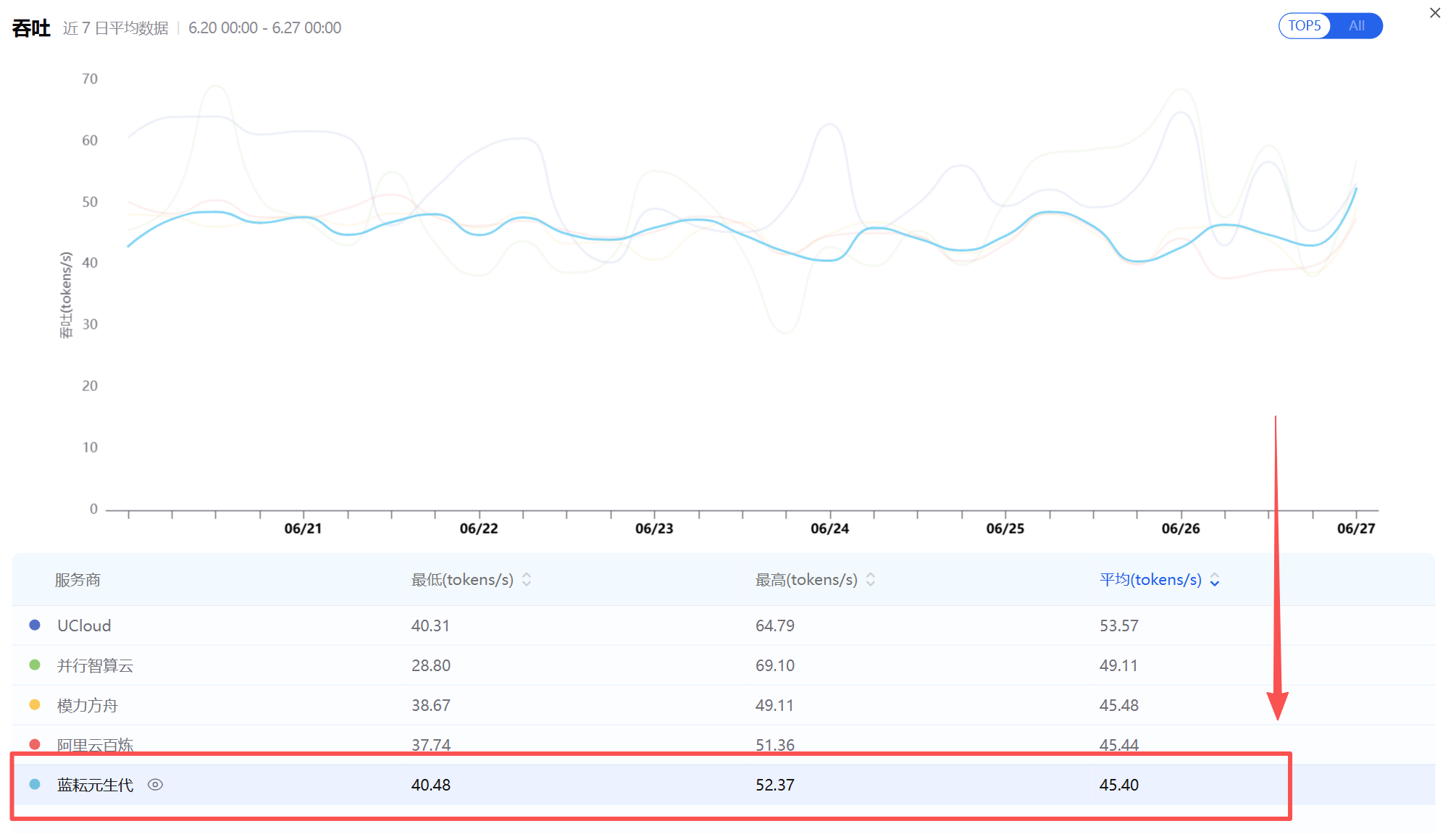The height and width of the screenshot is (834, 1456).
Task: Click the 06/22 axis date label
Action: pos(479,528)
